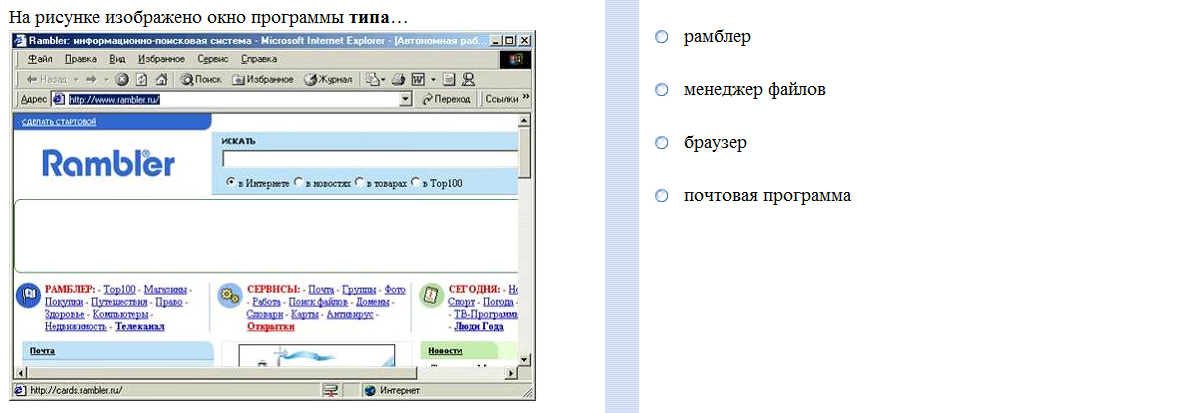Click the status bar page icon
Image resolution: width=1182 pixels, height=413 pixels.
point(20,390)
